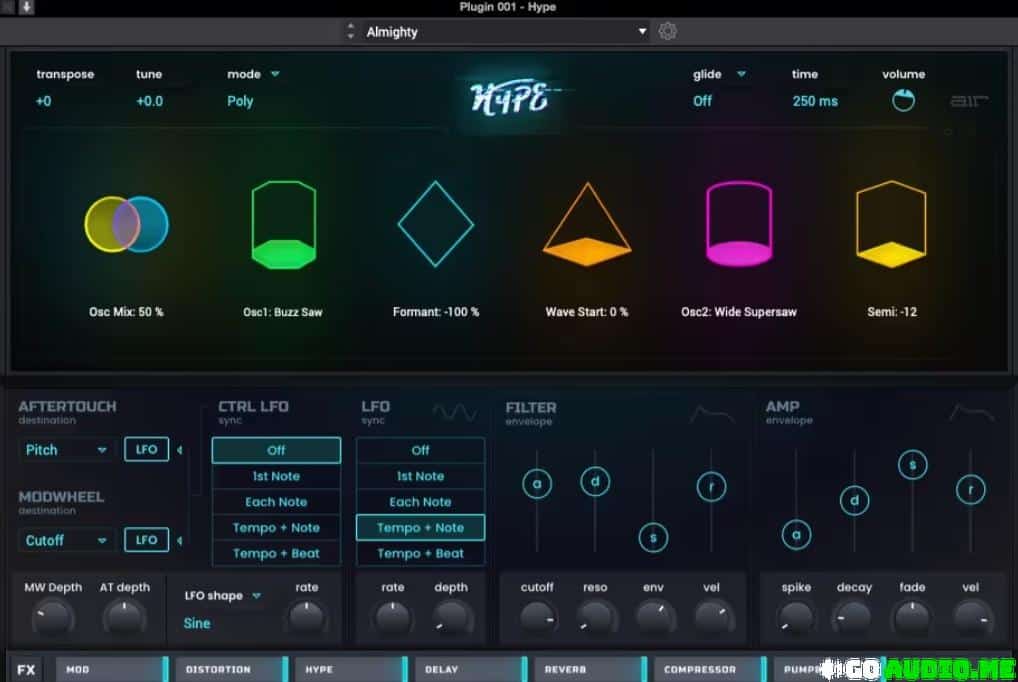
Task: Open the DELAY effect tab
Action: coord(471,669)
